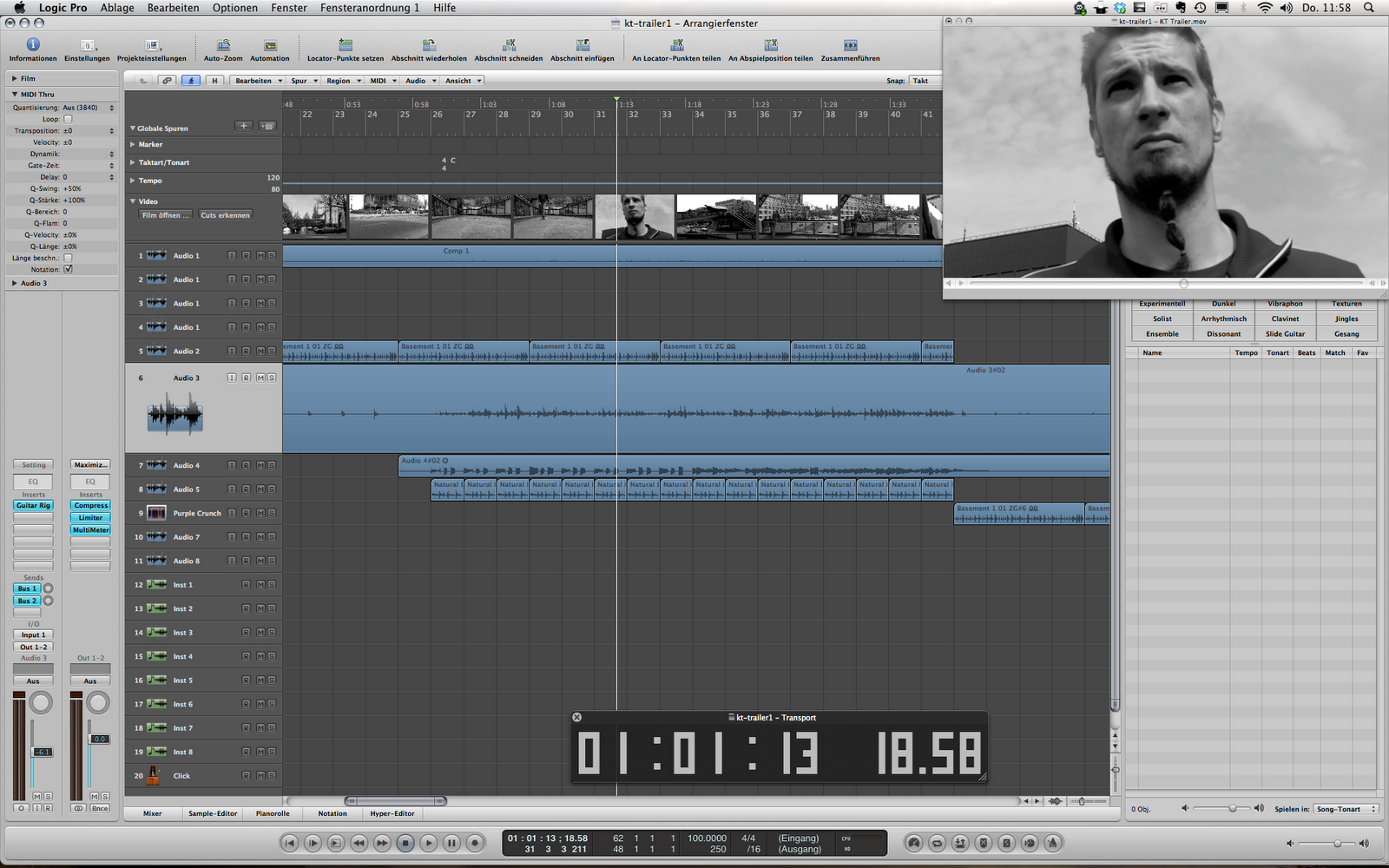Mute the Audio 2 track (track 5)
Screen dimensions: 1389x868
(x=260, y=352)
